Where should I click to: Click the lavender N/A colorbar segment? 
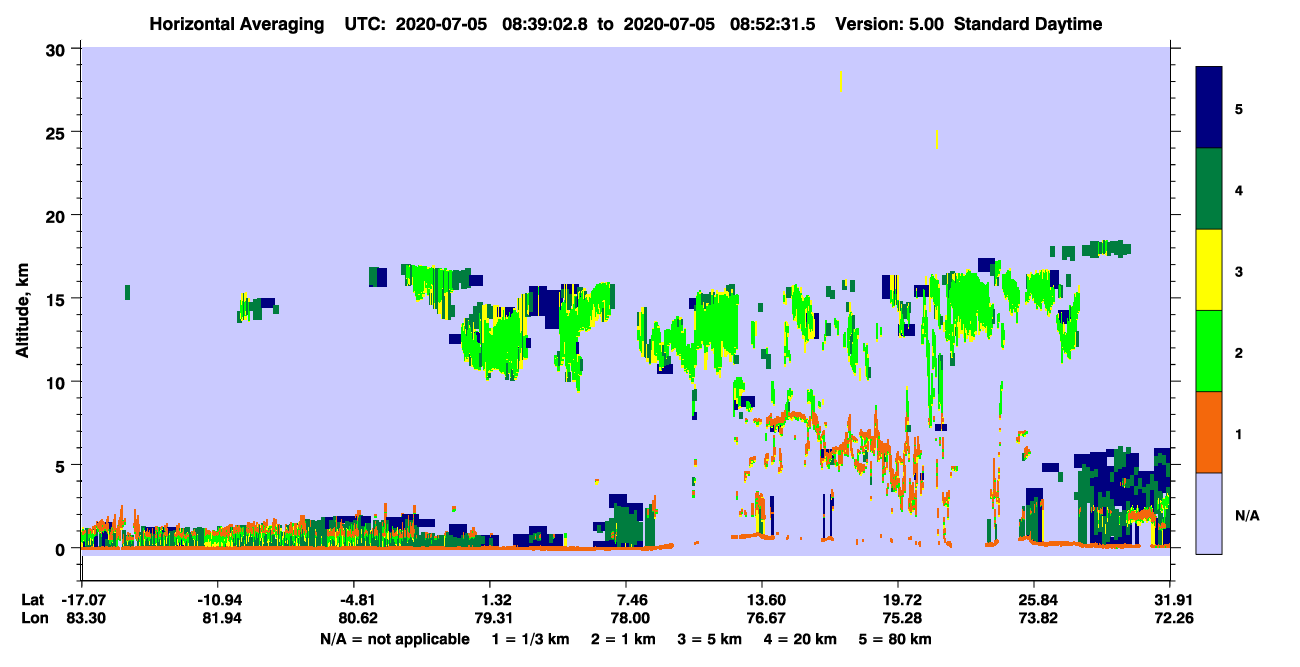click(x=1209, y=513)
